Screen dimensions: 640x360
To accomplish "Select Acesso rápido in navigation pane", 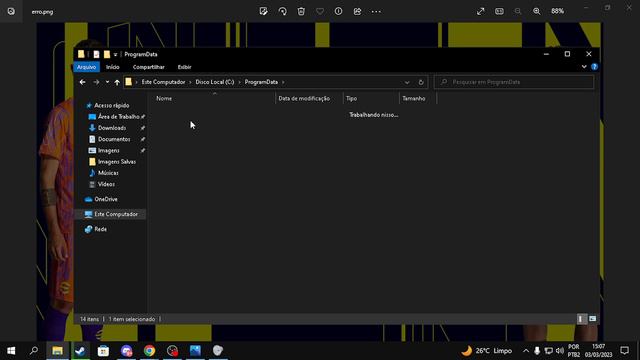I will pyautogui.click(x=111, y=105).
